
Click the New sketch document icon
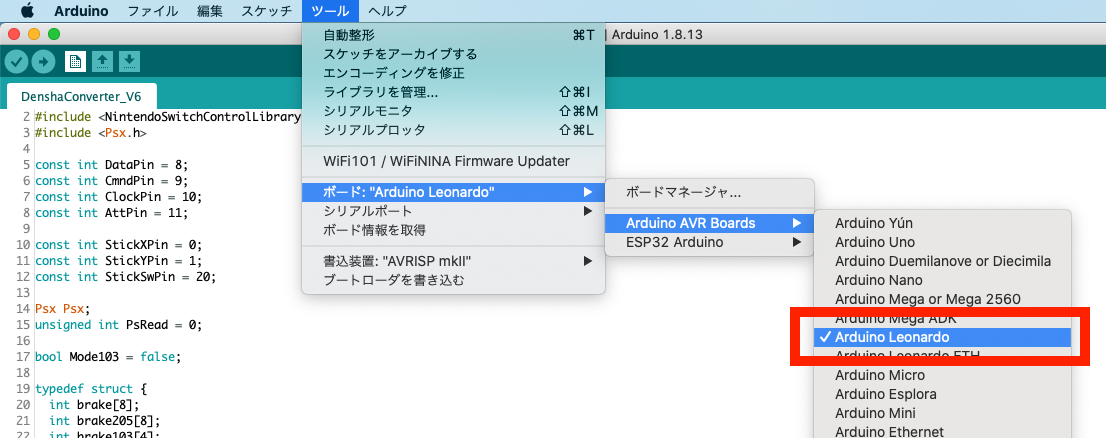pyautogui.click(x=75, y=61)
